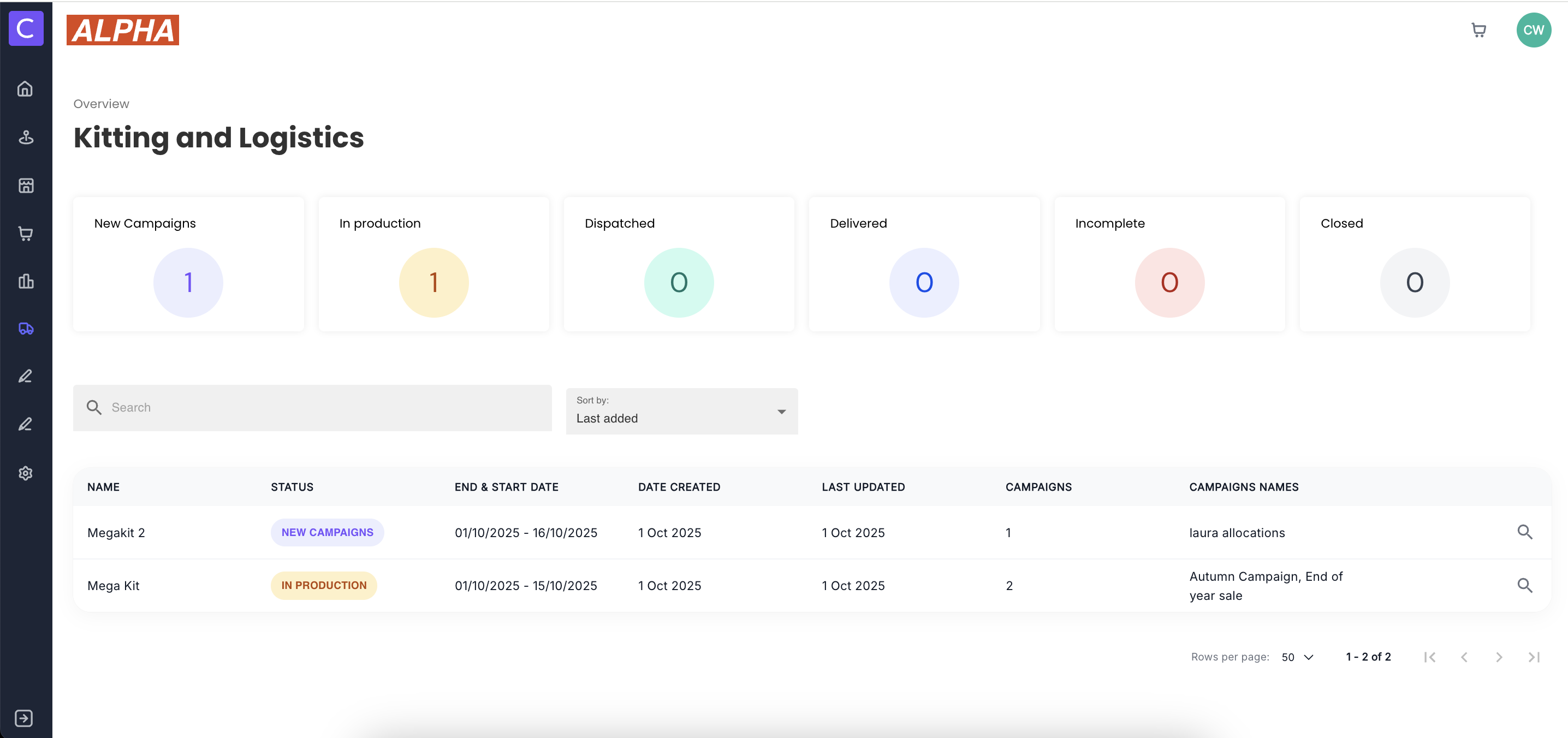Click the logout arrow icon at bottom
This screenshot has height=738, width=1568.
click(x=25, y=718)
